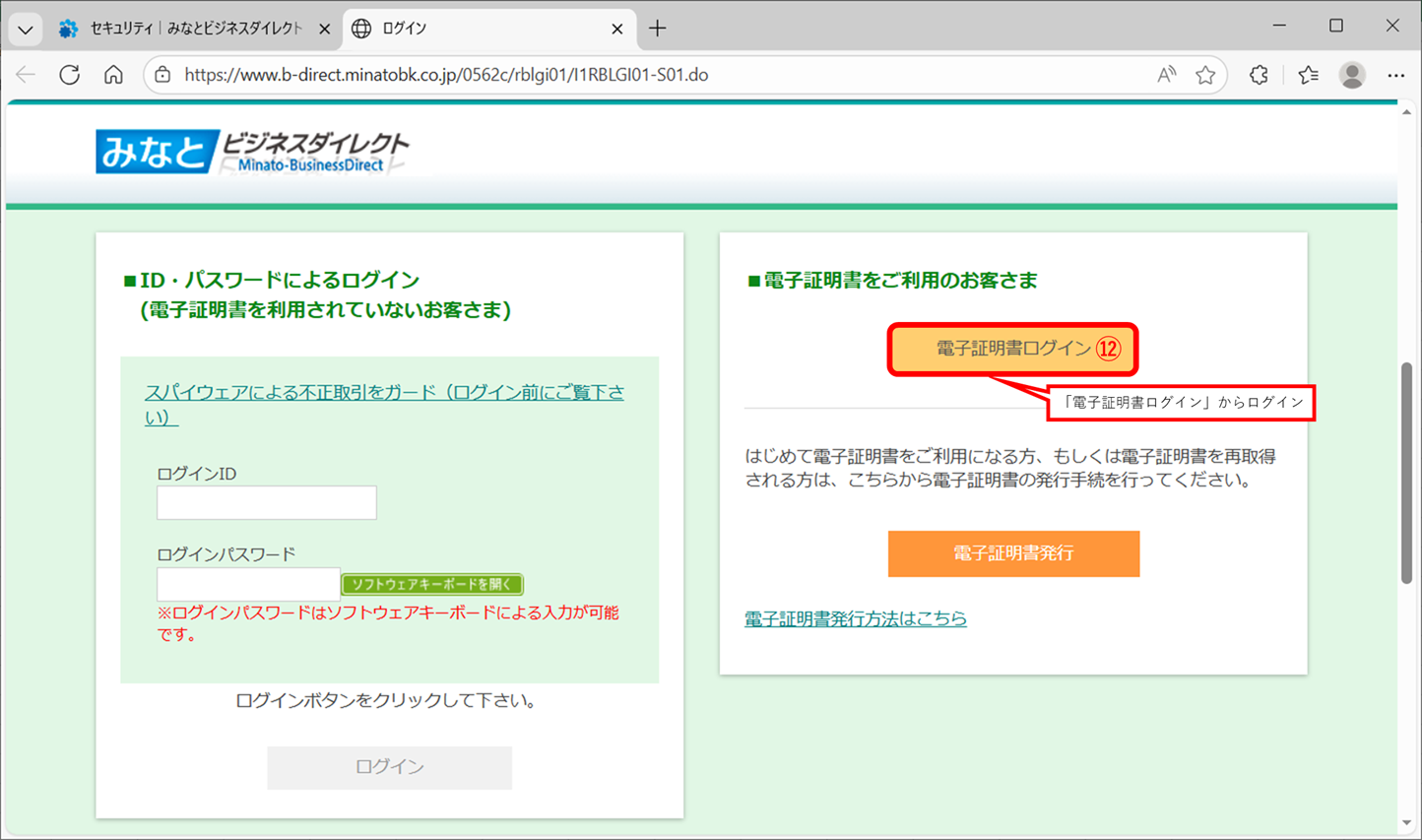
Task: Open a new browser tab
Action: (x=657, y=29)
